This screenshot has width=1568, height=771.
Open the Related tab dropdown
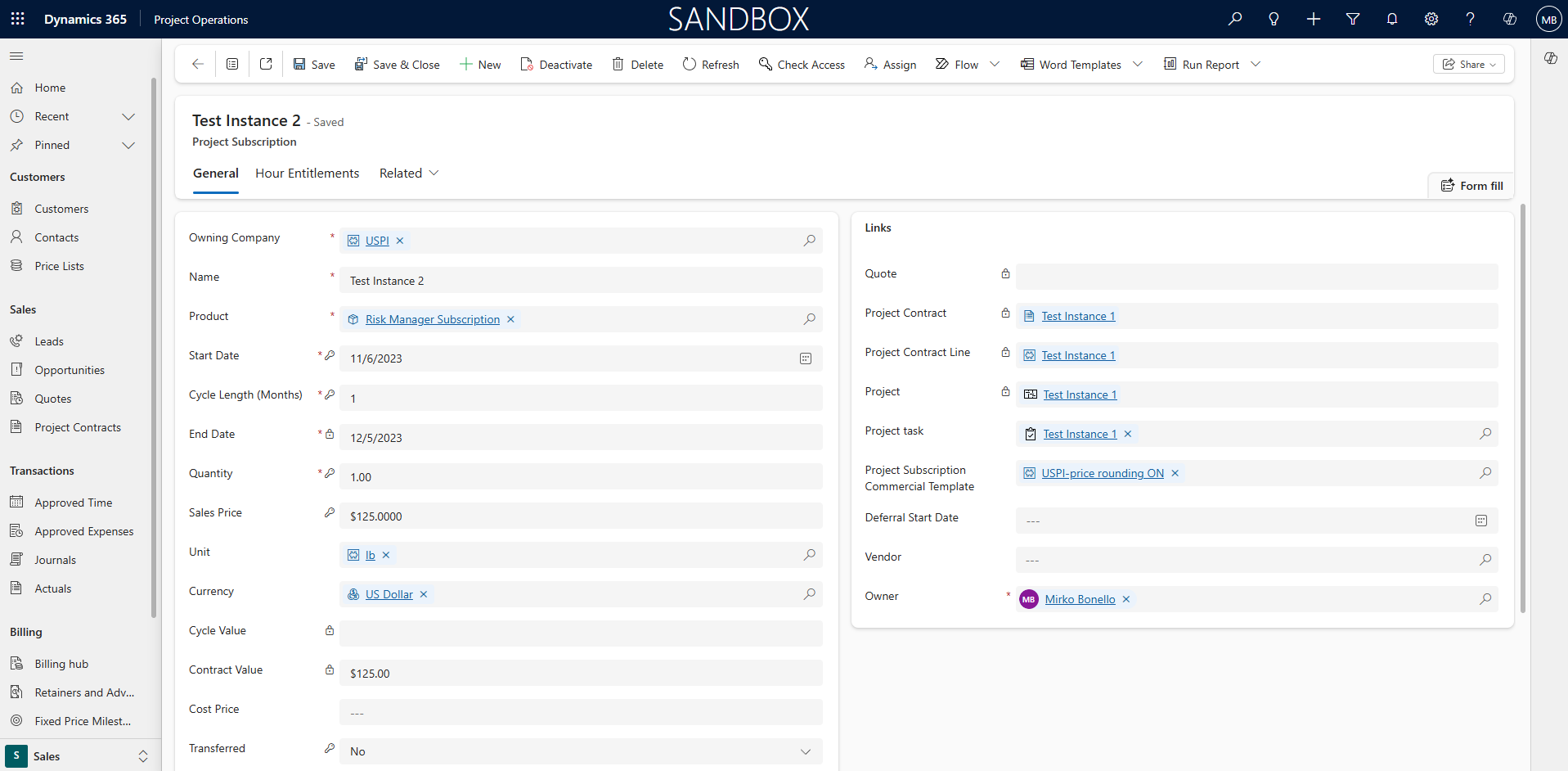coord(409,174)
